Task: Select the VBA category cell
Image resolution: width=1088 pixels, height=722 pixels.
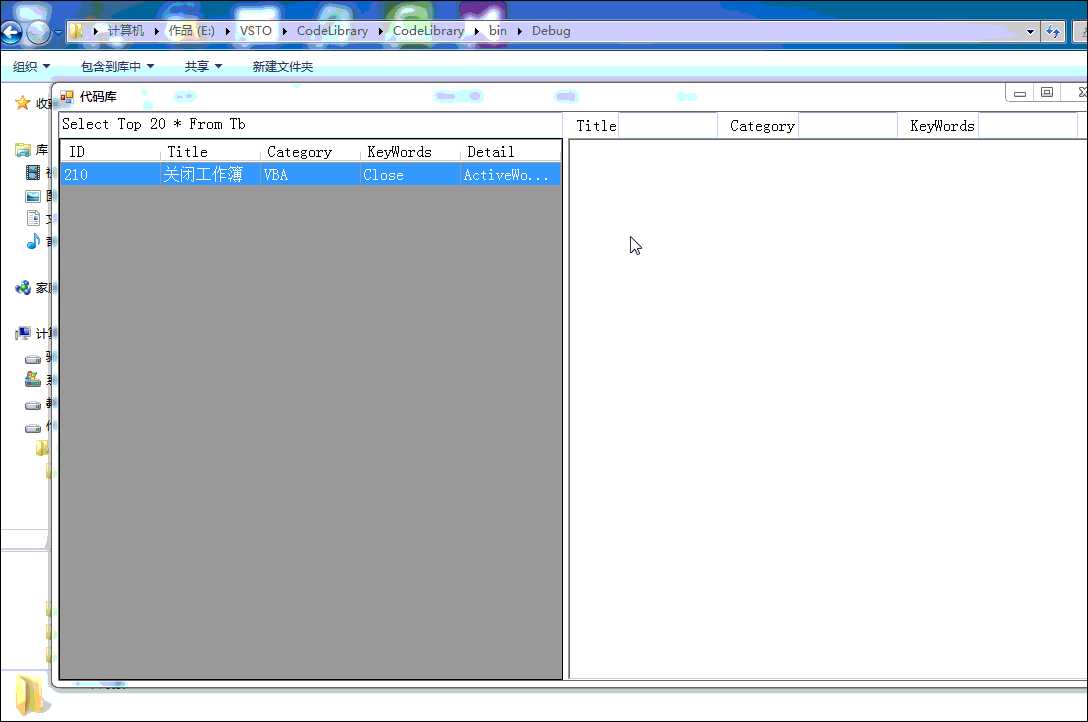Action: pos(311,174)
